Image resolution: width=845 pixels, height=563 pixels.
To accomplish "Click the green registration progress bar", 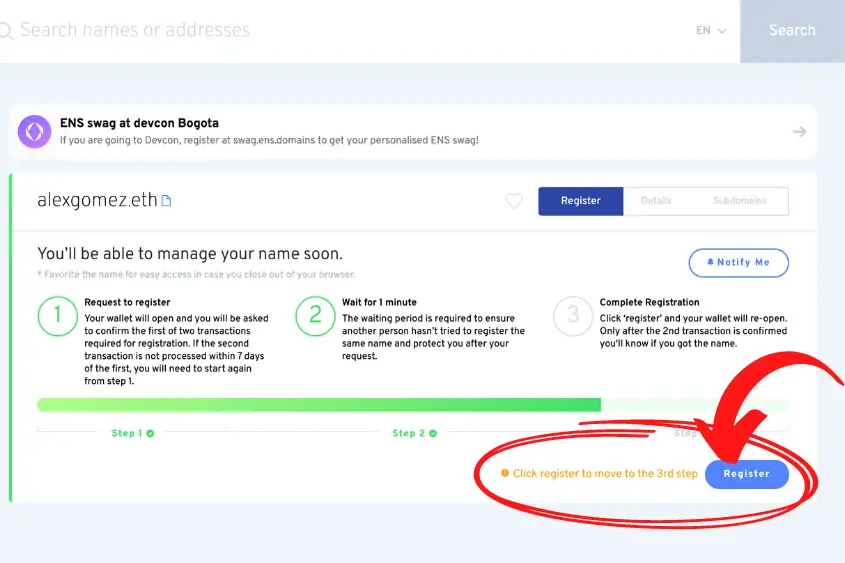I will (413, 405).
